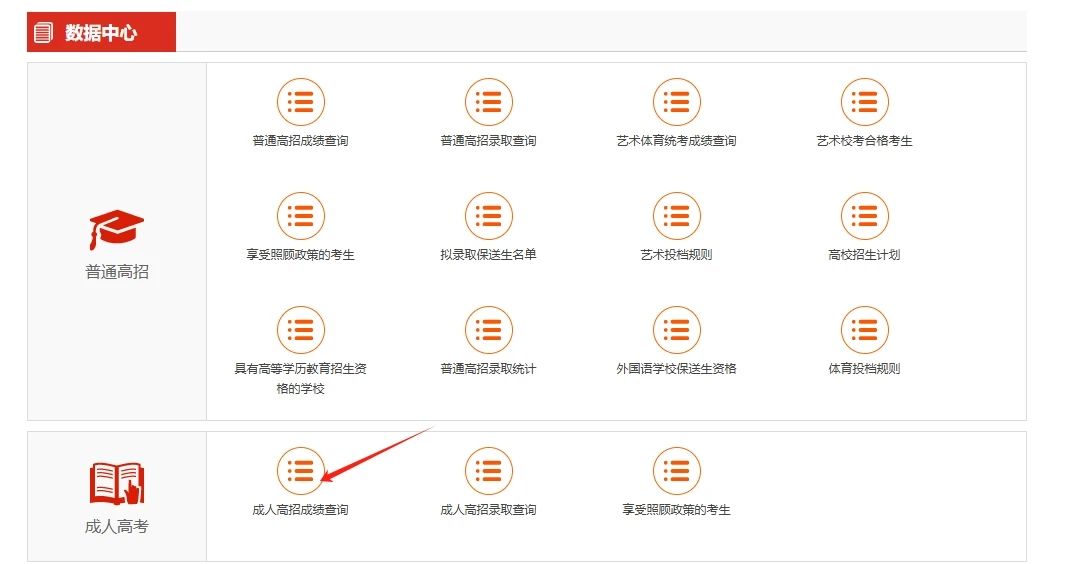
Task: Select the 高校招生计划 icon
Action: 865,216
